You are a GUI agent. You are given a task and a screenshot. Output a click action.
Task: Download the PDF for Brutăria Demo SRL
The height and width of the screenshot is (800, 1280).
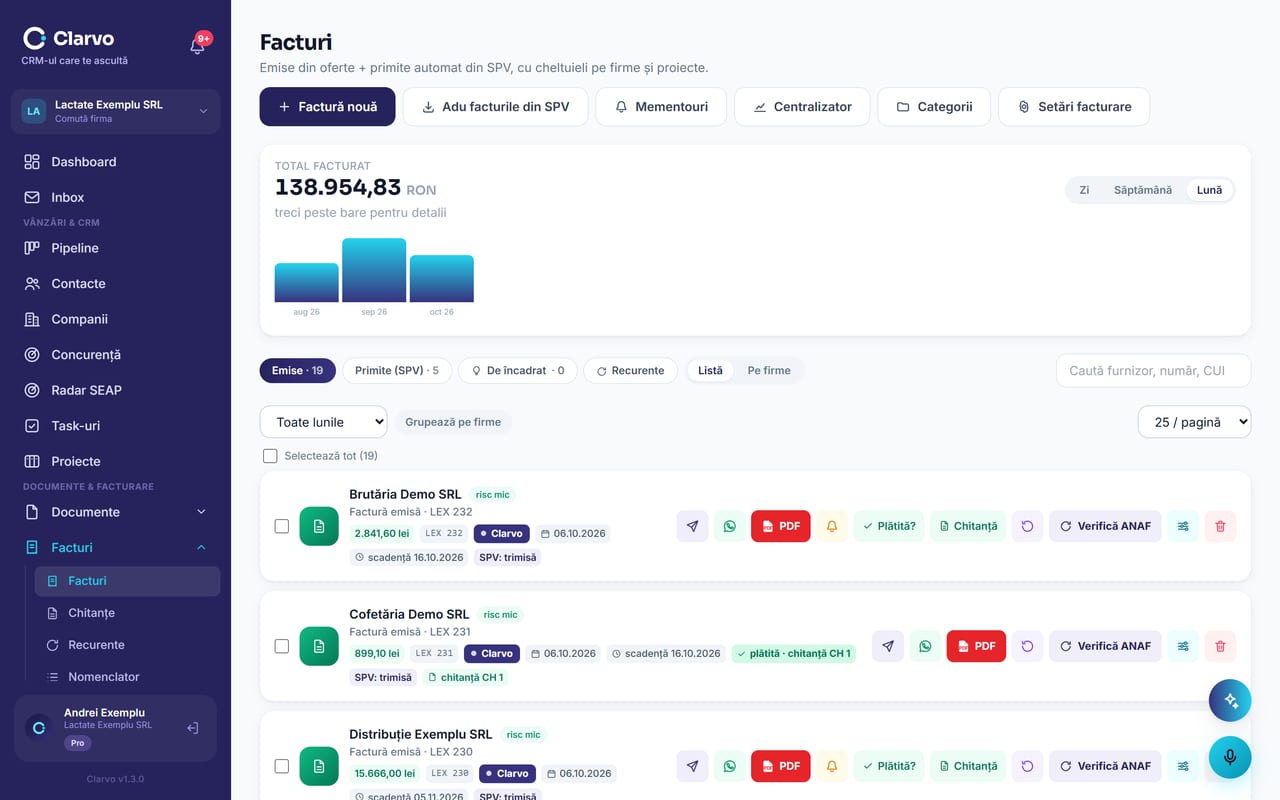(781, 526)
